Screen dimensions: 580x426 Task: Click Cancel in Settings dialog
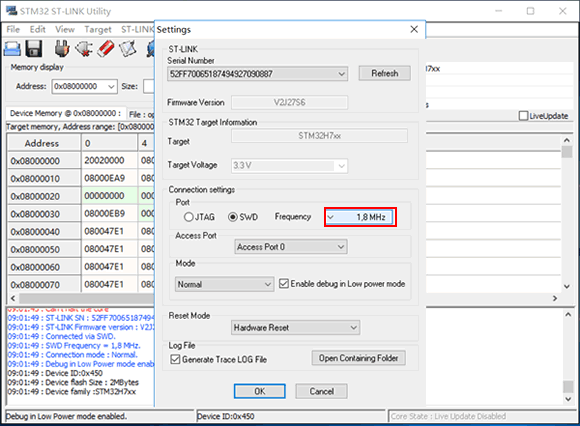[321, 391]
